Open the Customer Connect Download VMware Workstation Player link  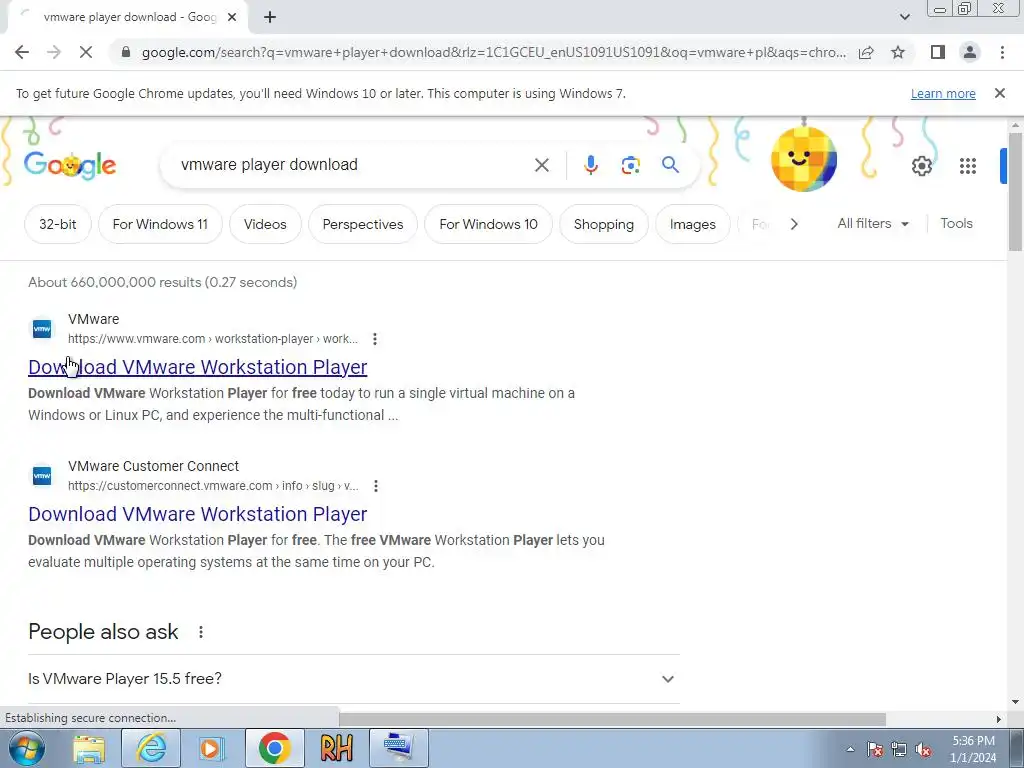(197, 514)
